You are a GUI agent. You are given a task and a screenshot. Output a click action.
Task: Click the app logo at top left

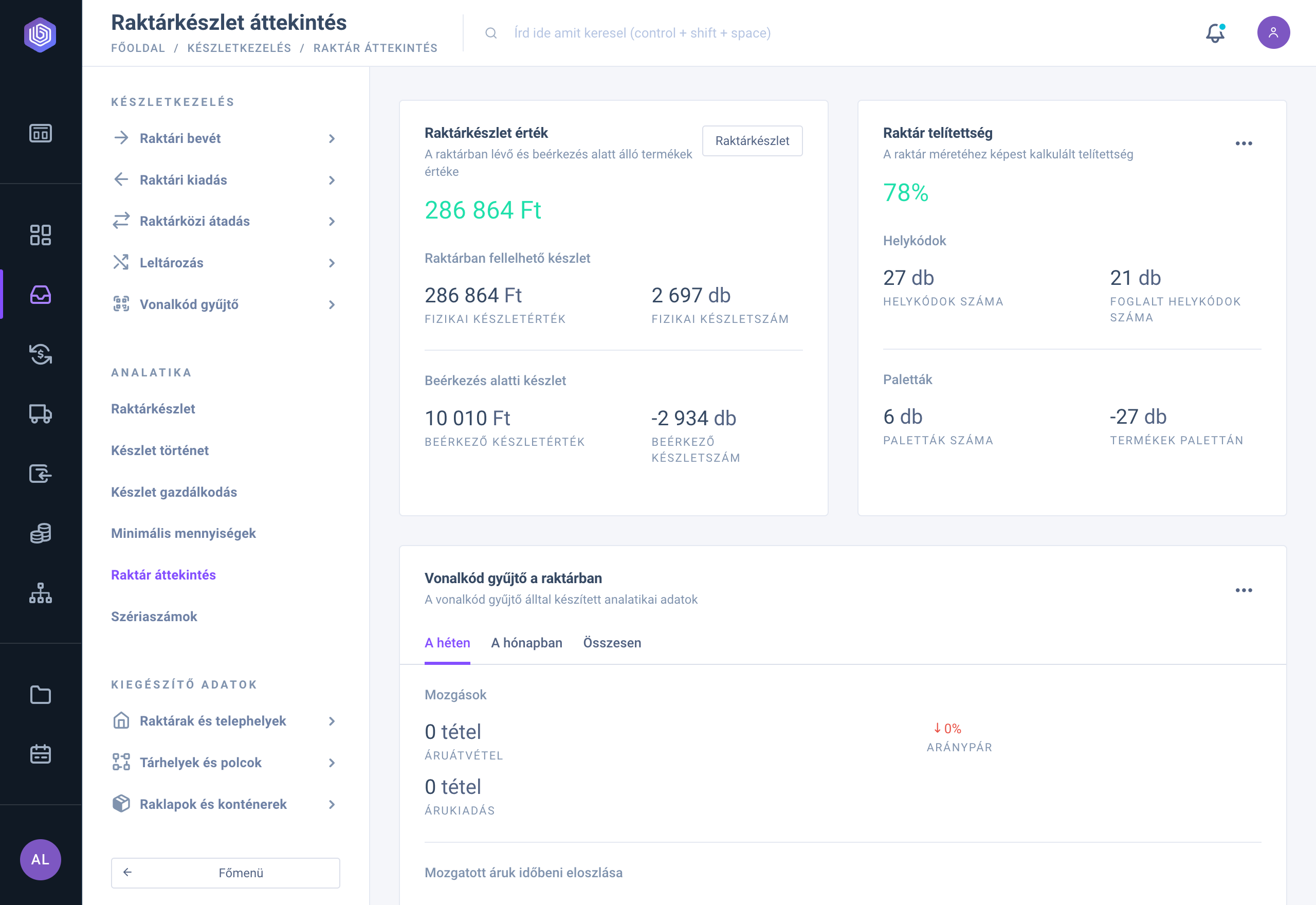point(40,35)
